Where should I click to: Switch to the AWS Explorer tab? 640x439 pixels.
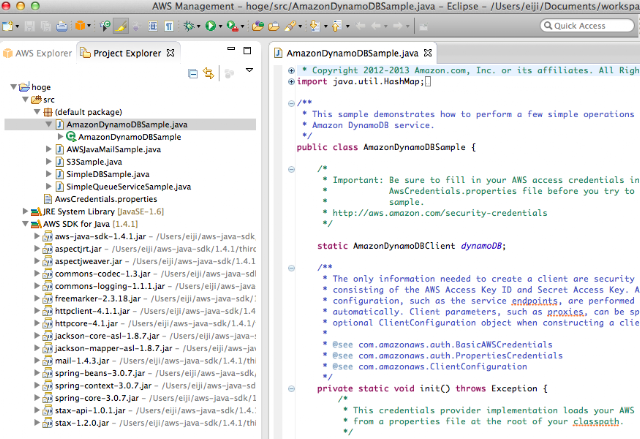(37, 53)
